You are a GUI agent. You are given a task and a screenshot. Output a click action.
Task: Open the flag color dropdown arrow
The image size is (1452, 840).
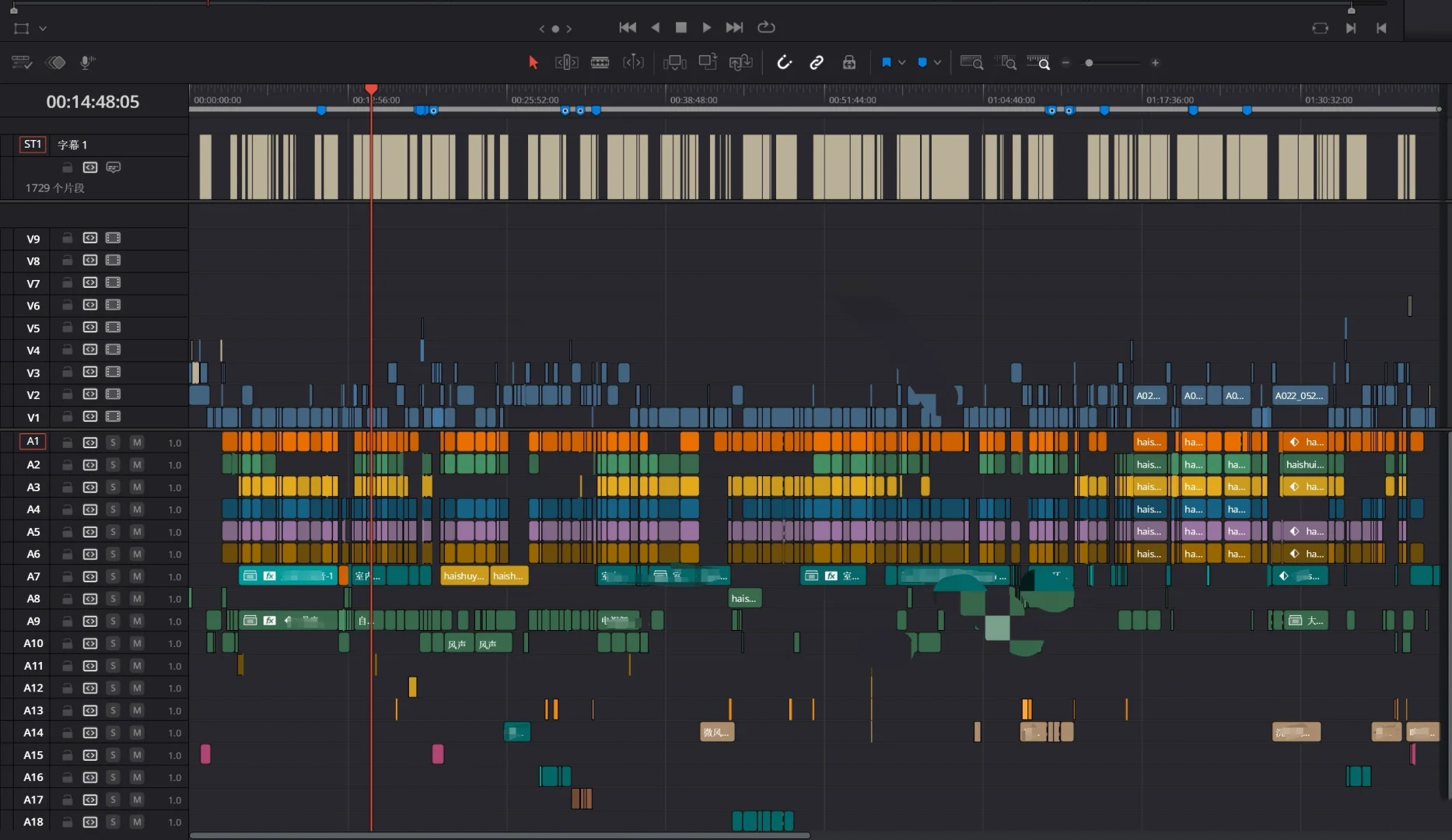pyautogui.click(x=901, y=62)
